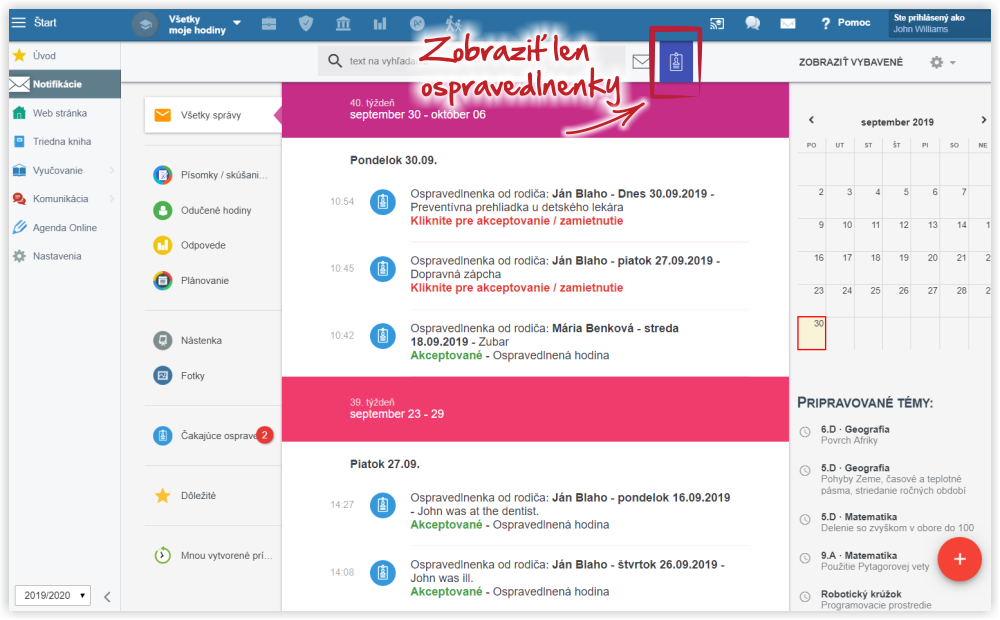The image size is (1000, 620).
Task: Open the hamburger menu beside Štart
Action: (18, 23)
